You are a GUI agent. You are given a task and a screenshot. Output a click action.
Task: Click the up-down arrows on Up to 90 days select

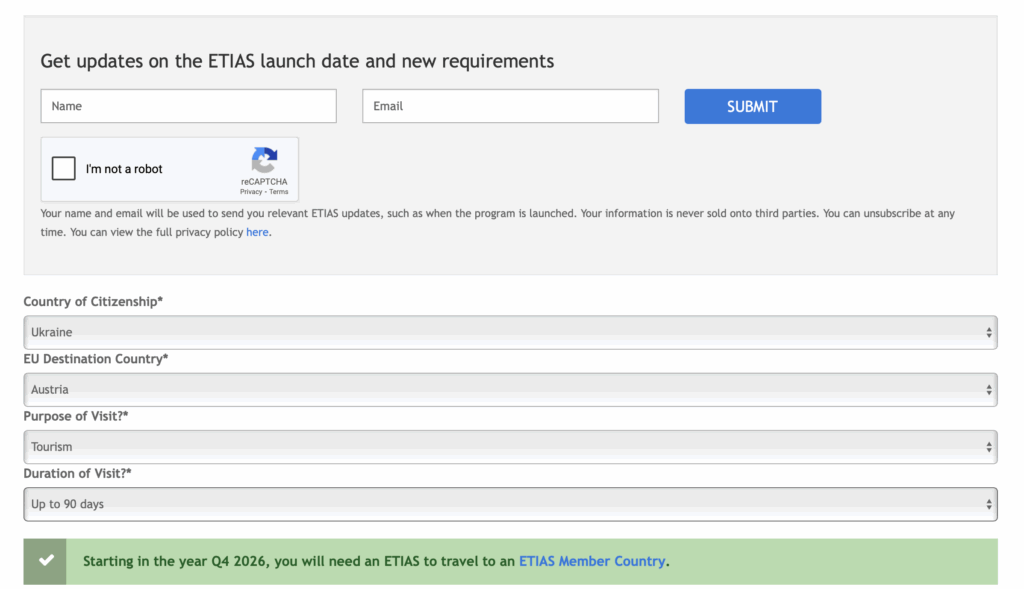tap(989, 504)
